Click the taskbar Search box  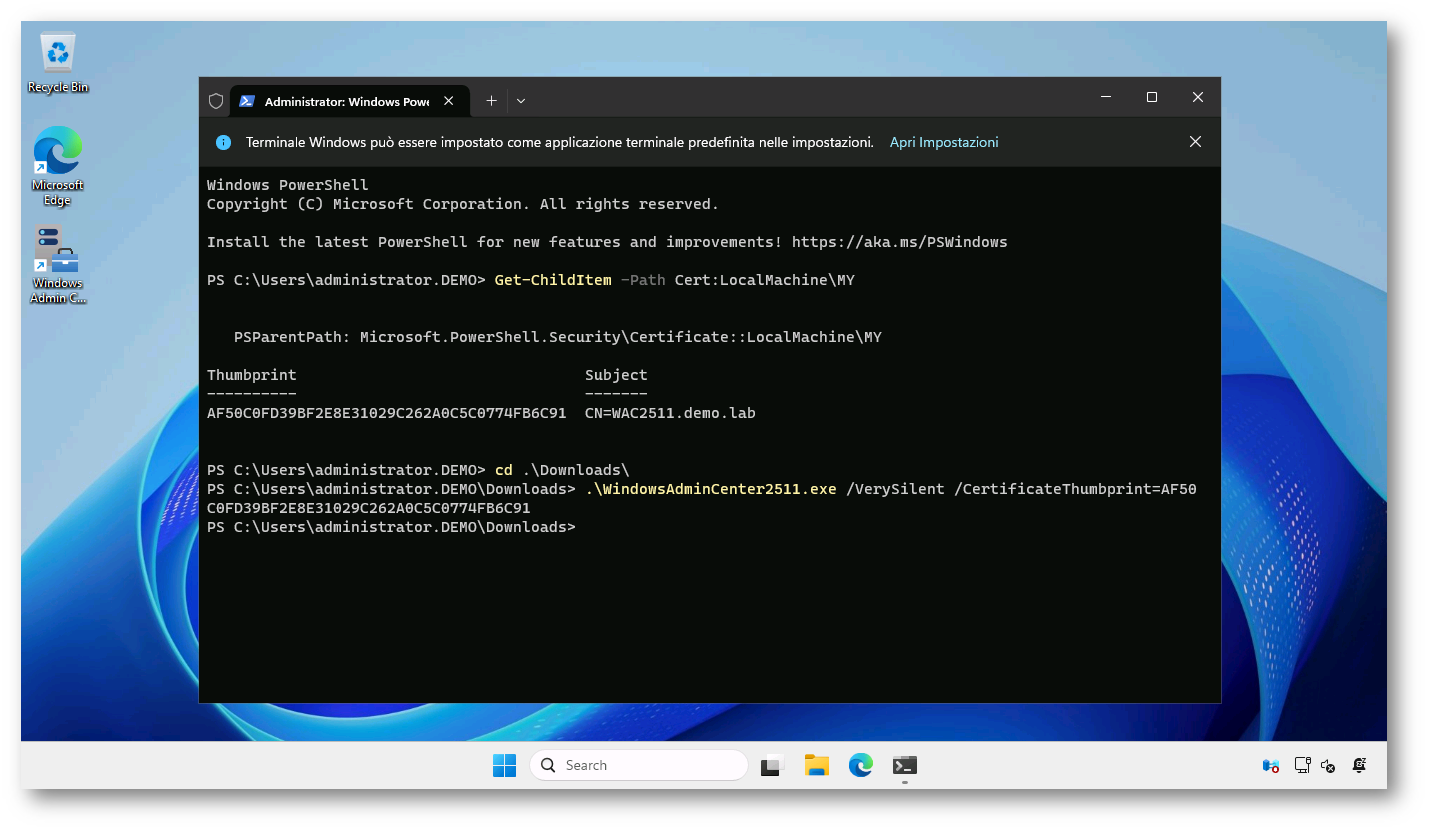pyautogui.click(x=639, y=765)
